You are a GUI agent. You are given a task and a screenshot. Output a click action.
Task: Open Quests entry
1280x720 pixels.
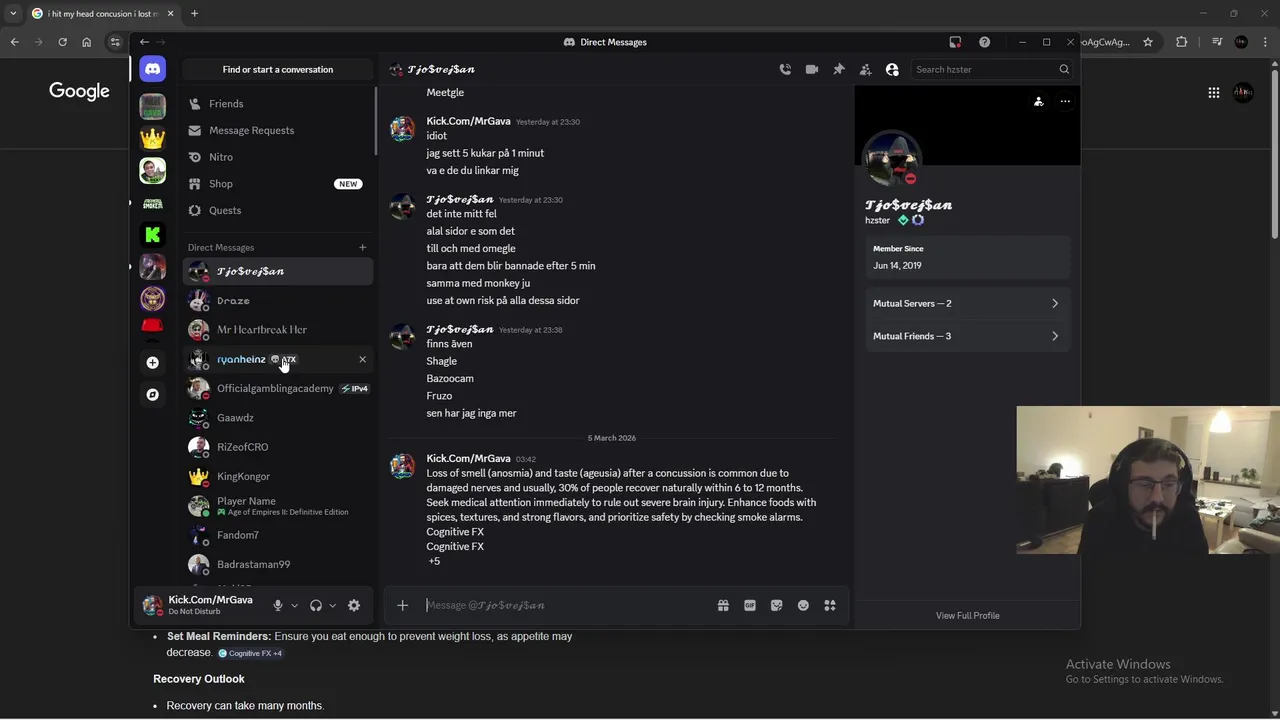click(x=278, y=210)
